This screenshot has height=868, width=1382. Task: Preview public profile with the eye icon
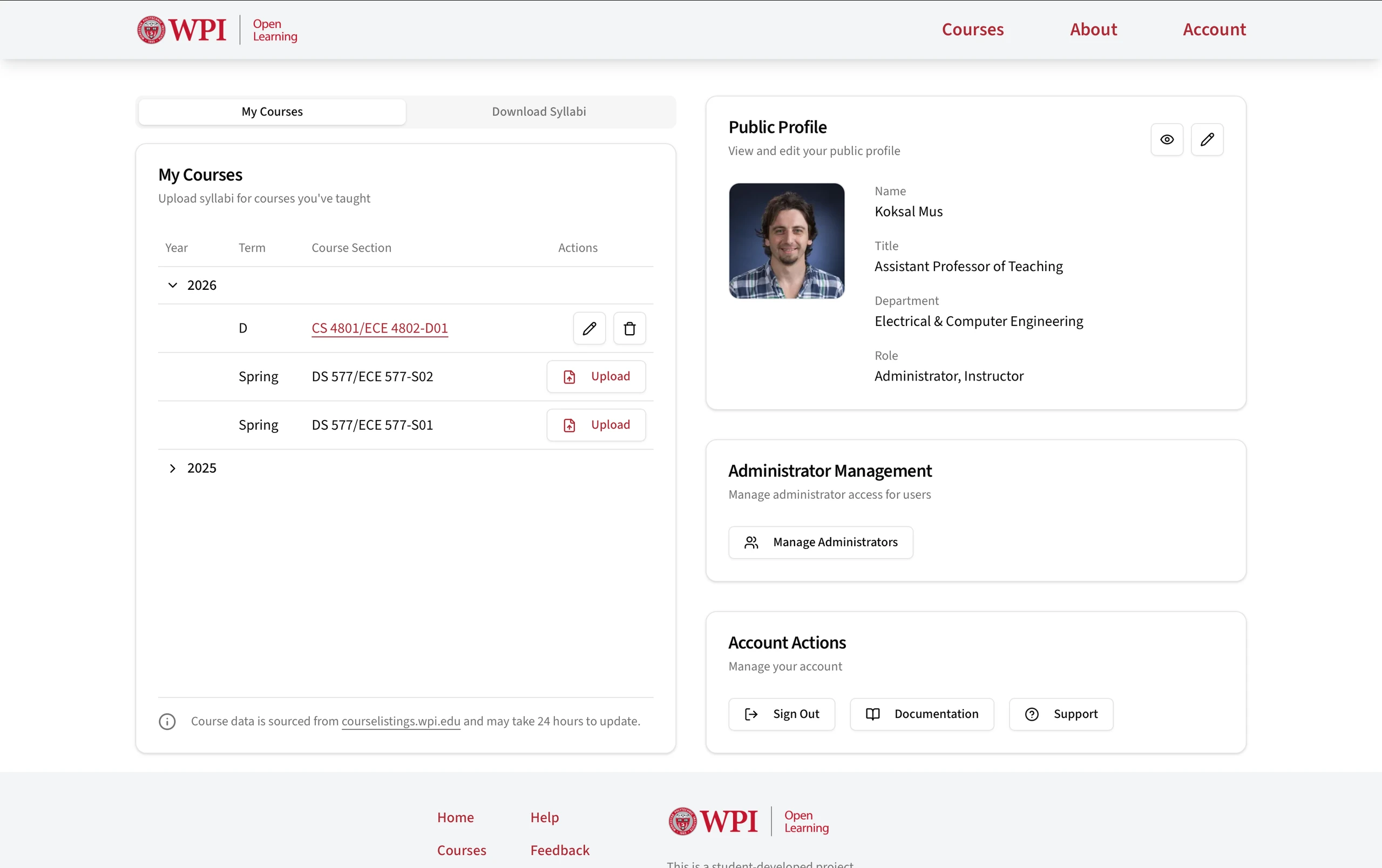1167,139
